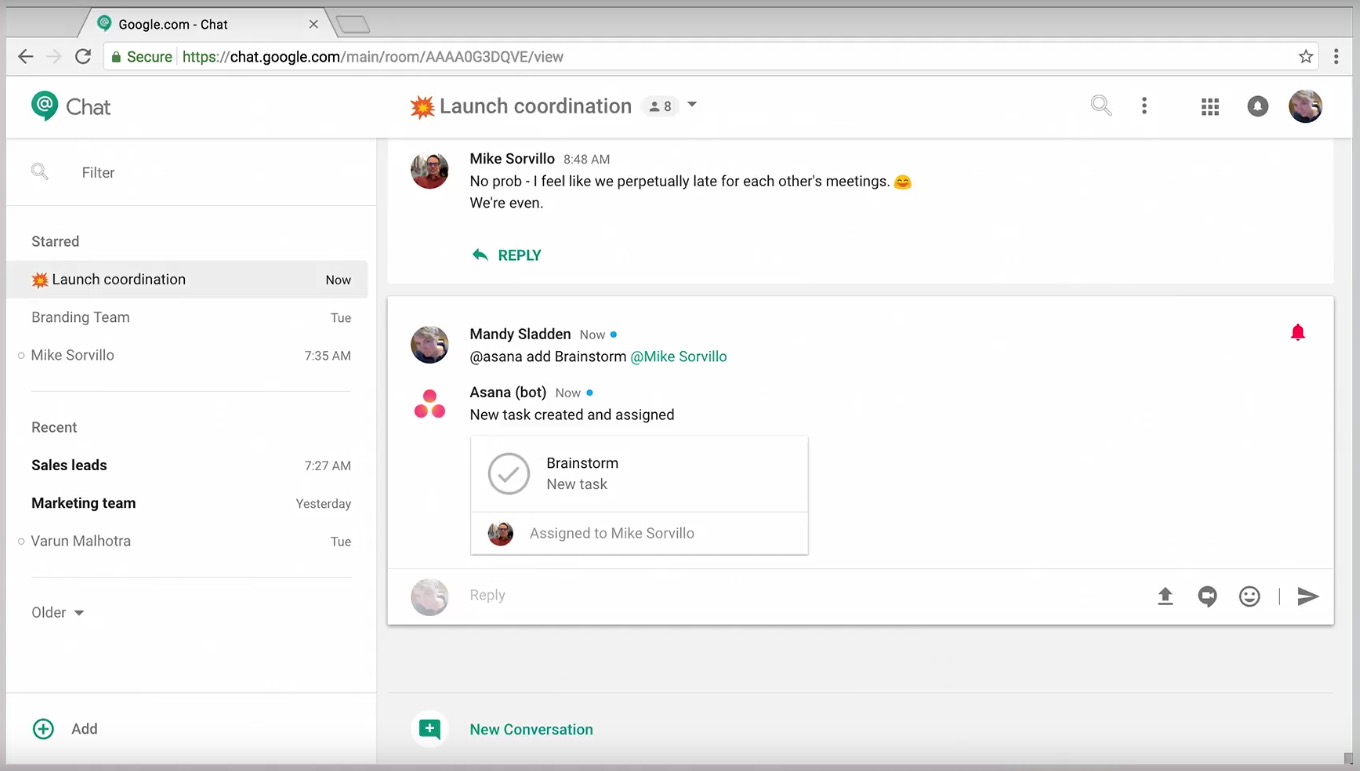Mark the Brainstorm task complete checkmark

pyautogui.click(x=509, y=474)
